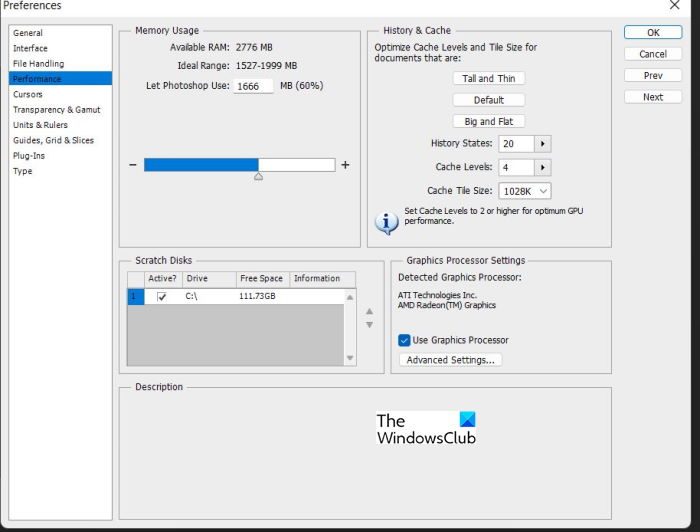Apply the Tall and Thin cache preset
The width and height of the screenshot is (700, 532).
coord(488,78)
